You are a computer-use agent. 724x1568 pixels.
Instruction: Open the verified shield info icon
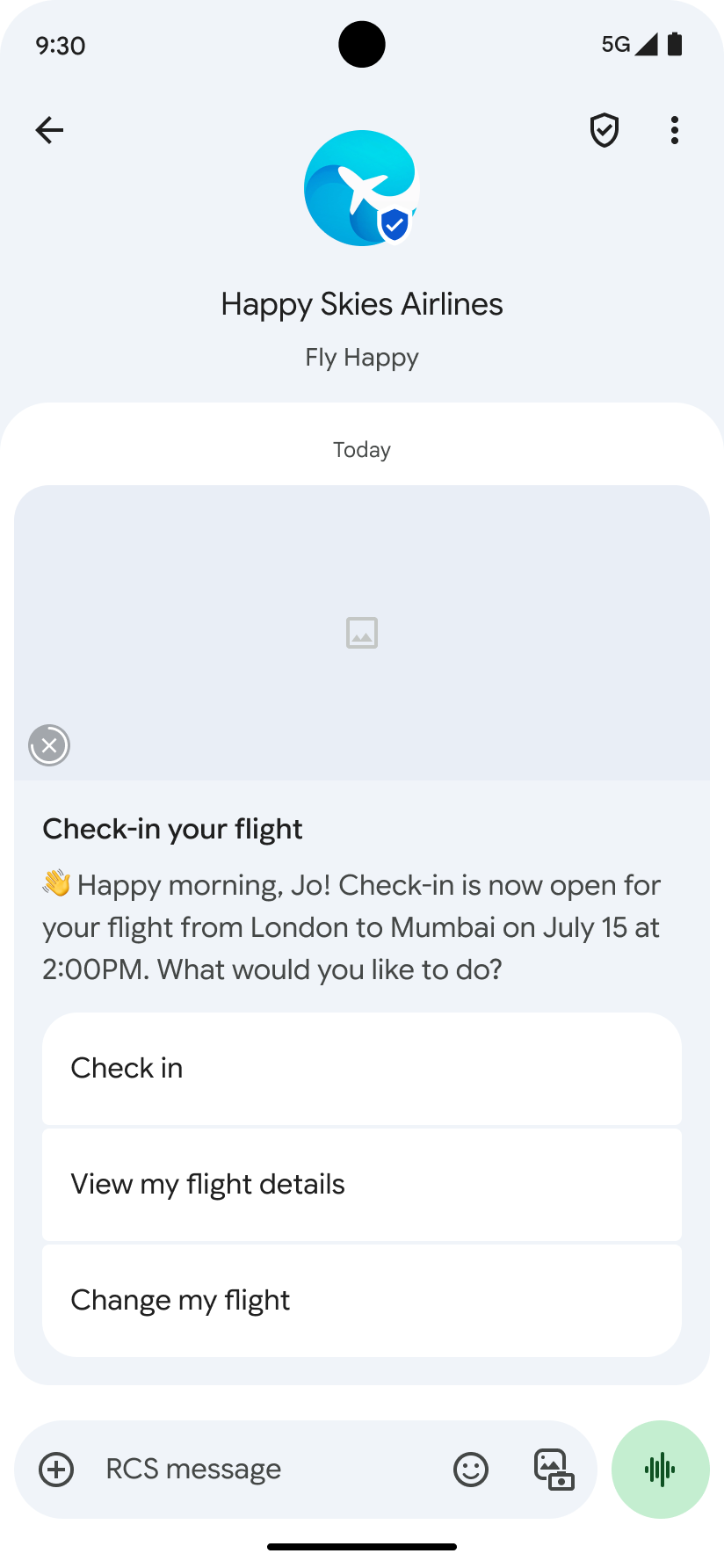coord(605,130)
